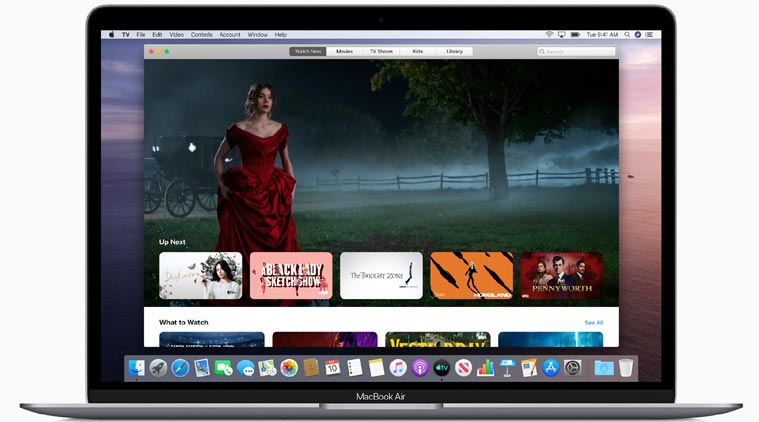Open News red icon in Dock
This screenshot has height=422, width=759.
click(463, 368)
